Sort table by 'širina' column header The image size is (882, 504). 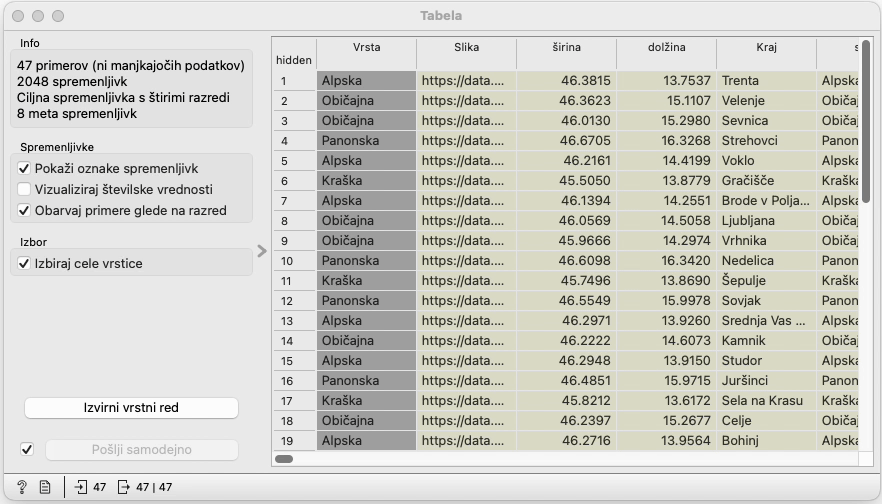point(566,47)
